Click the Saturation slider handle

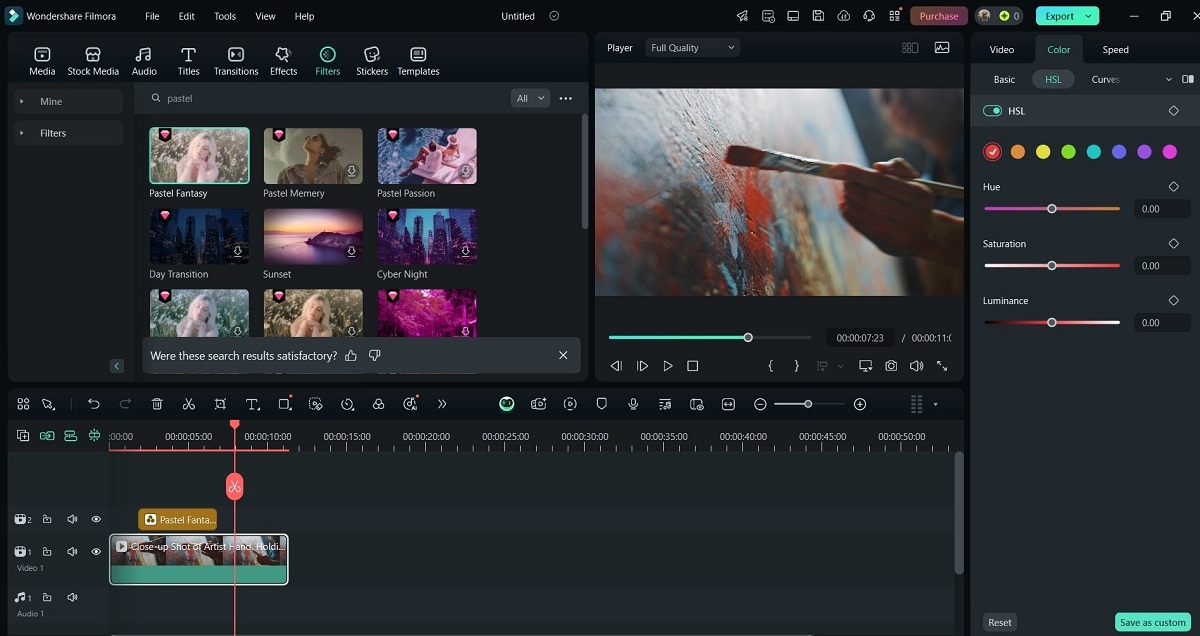[x=1052, y=265]
